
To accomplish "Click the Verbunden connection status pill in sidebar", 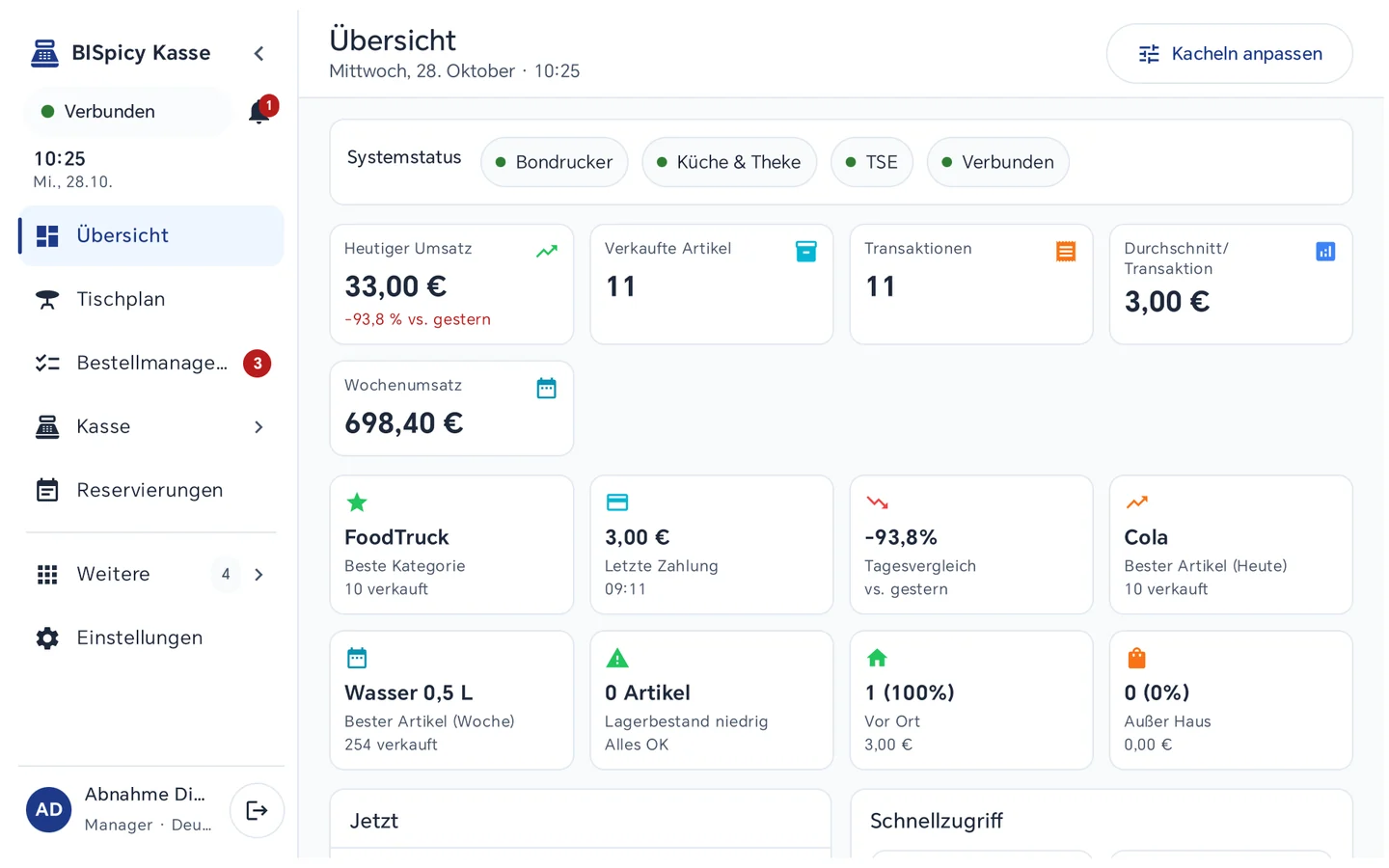I will 127,112.
